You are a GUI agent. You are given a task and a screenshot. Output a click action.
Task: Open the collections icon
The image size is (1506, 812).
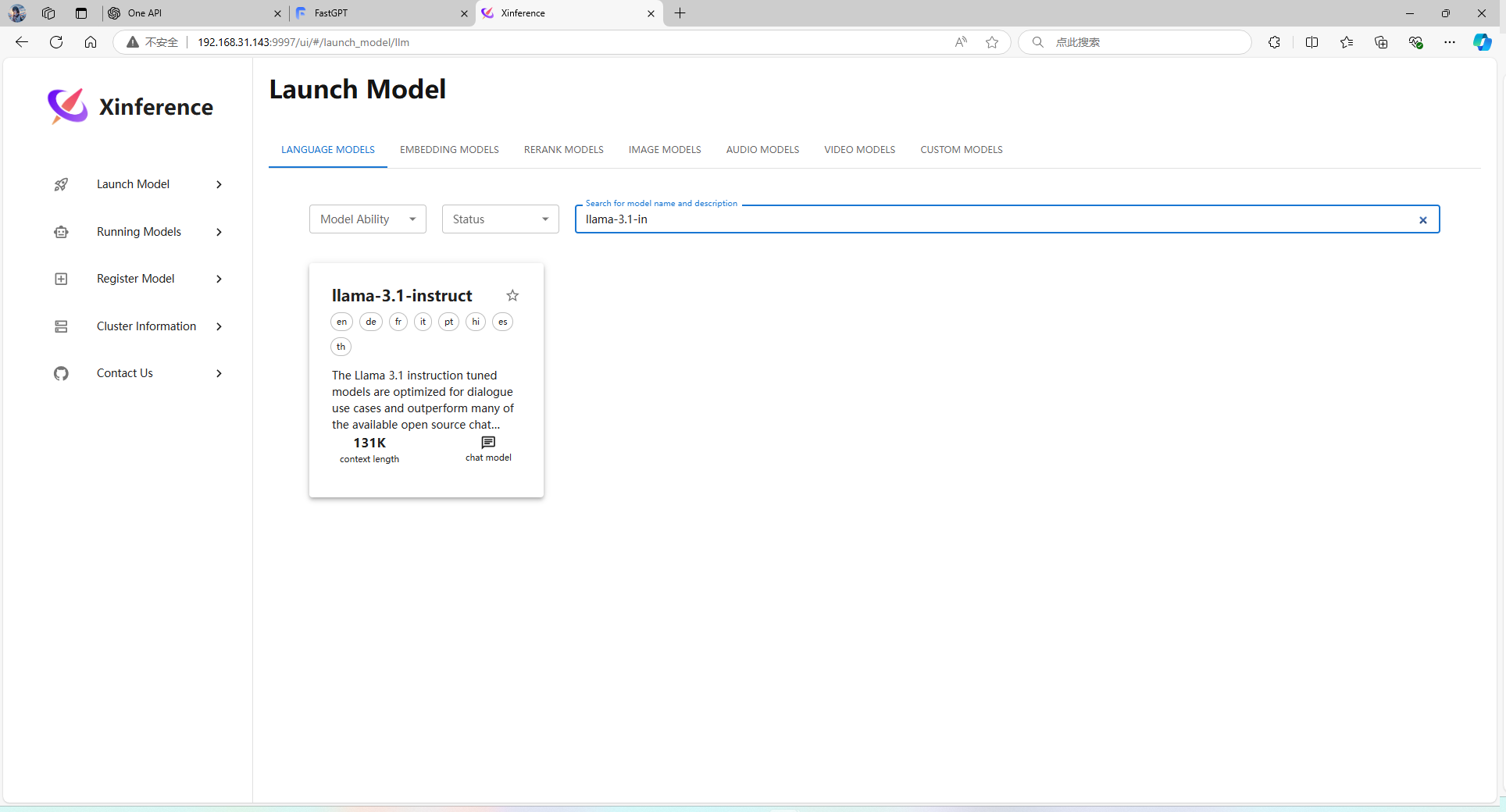pyautogui.click(x=1381, y=42)
